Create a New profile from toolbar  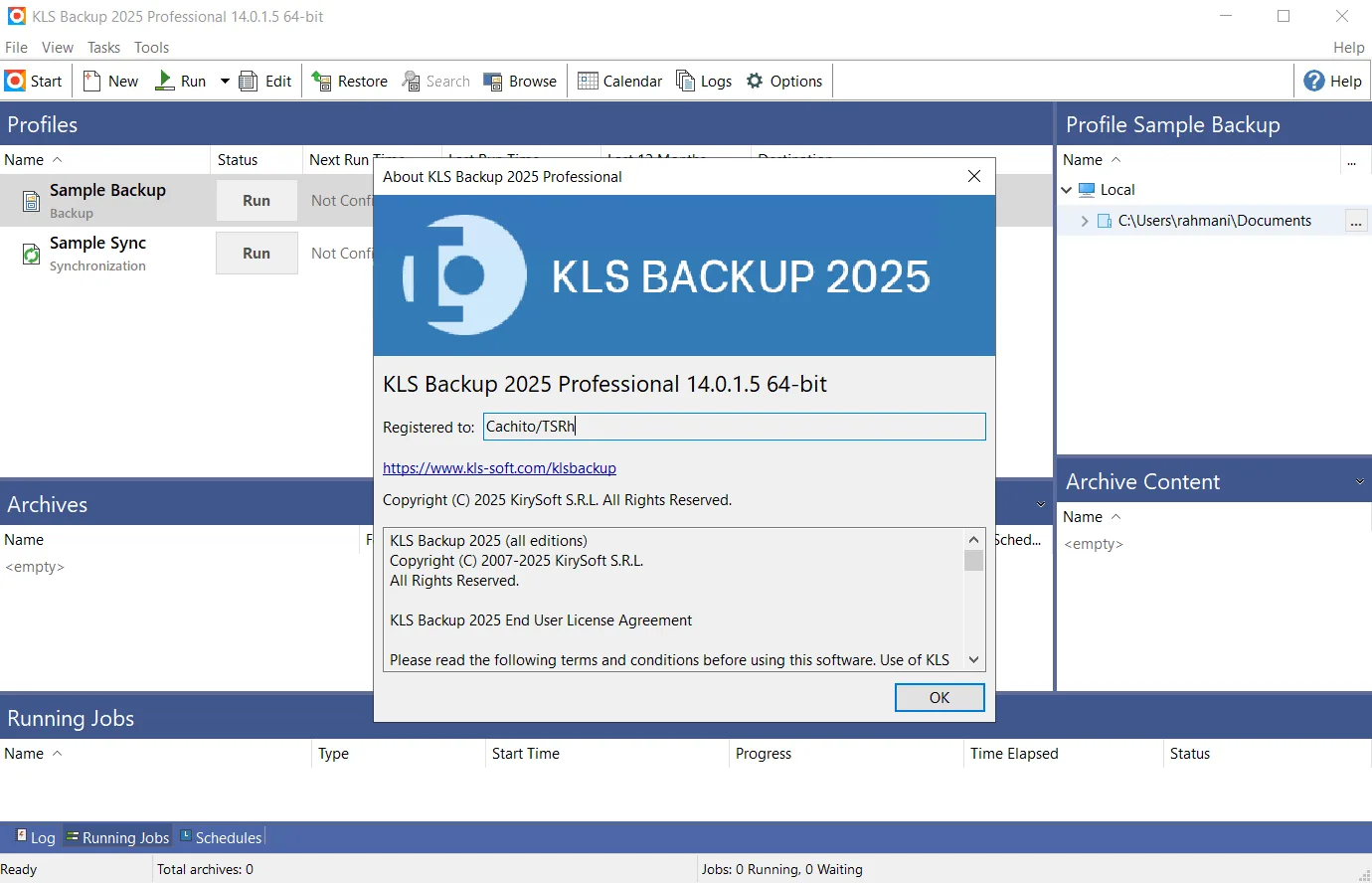point(110,81)
